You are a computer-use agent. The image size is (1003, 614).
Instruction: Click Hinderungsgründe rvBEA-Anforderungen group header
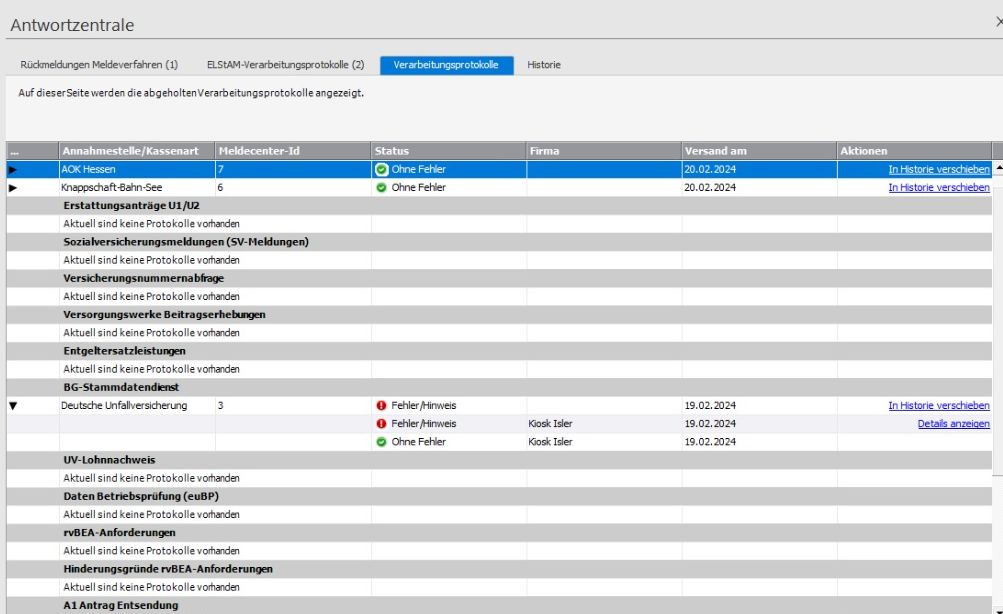tap(499, 569)
